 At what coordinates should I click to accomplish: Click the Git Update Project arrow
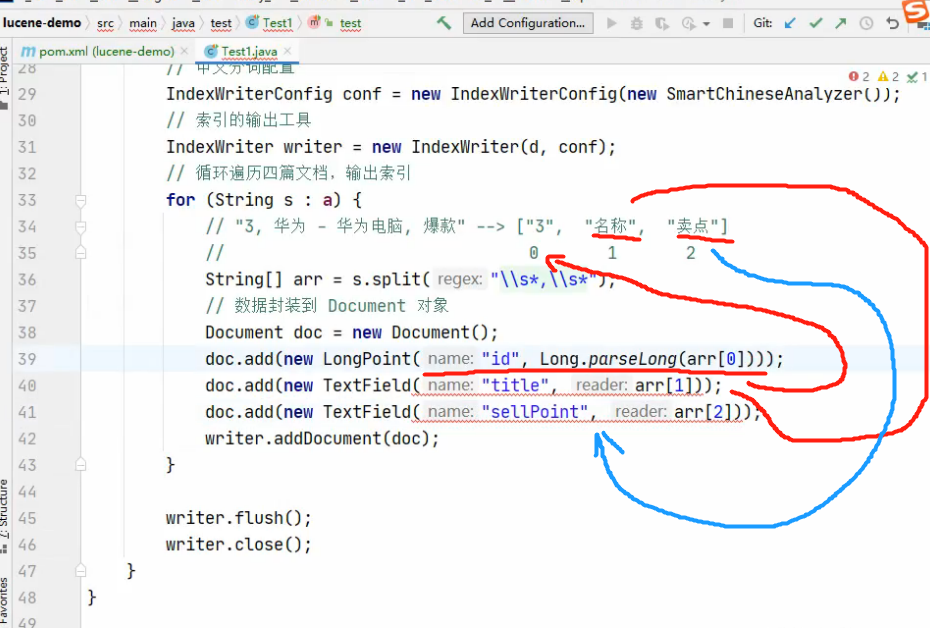[x=790, y=24]
